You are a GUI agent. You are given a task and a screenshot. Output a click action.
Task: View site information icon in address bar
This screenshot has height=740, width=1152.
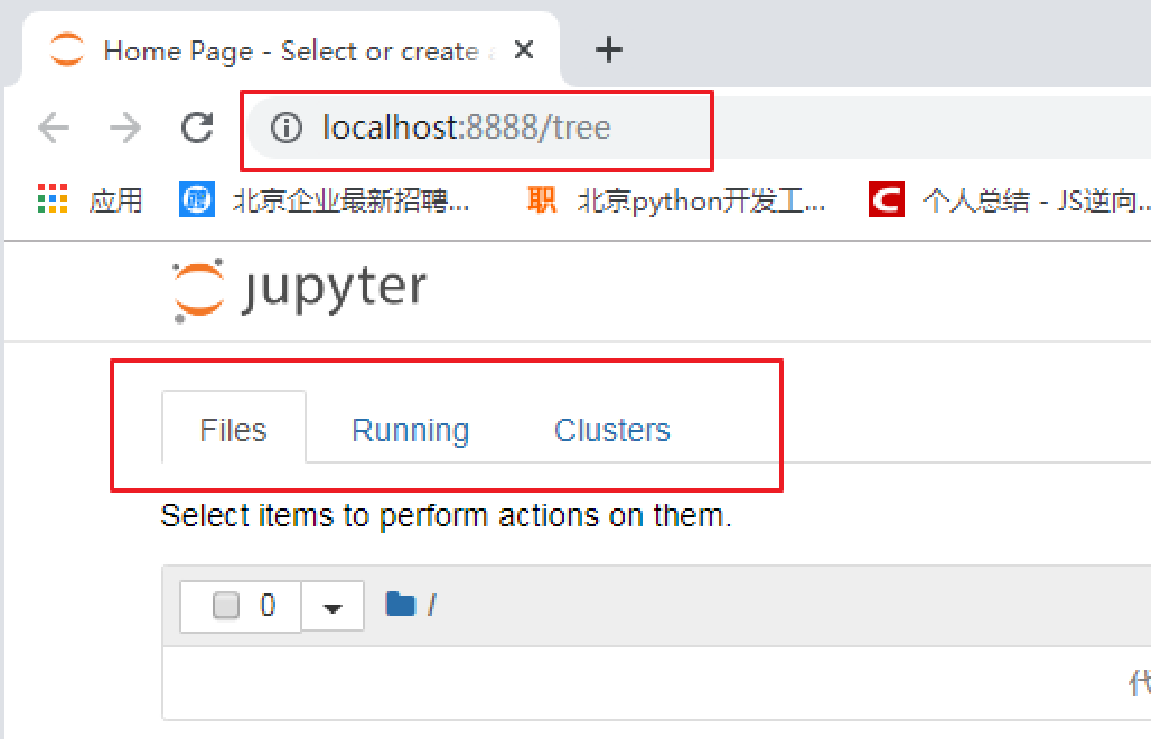286,128
